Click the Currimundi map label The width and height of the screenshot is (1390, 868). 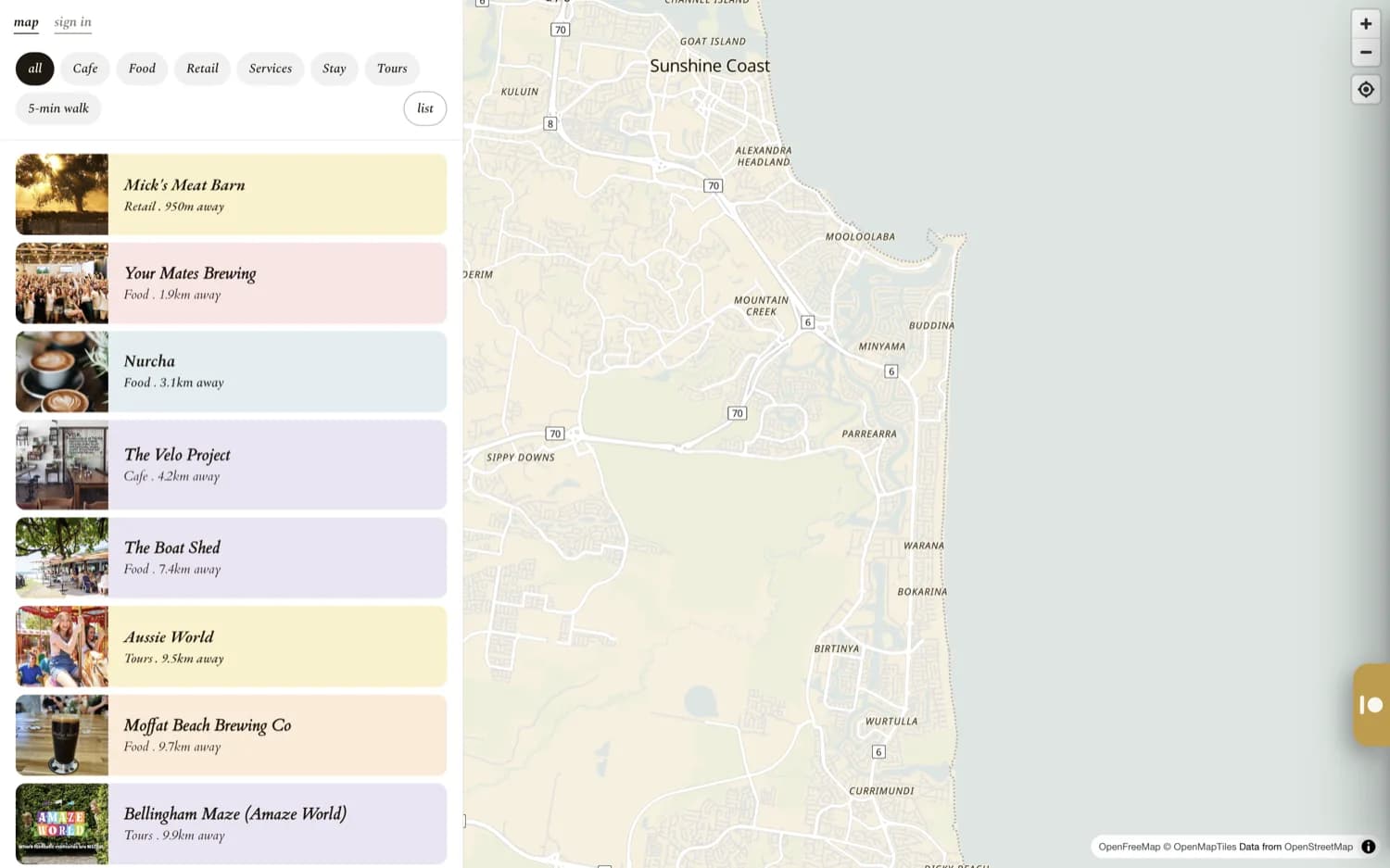coord(881,791)
